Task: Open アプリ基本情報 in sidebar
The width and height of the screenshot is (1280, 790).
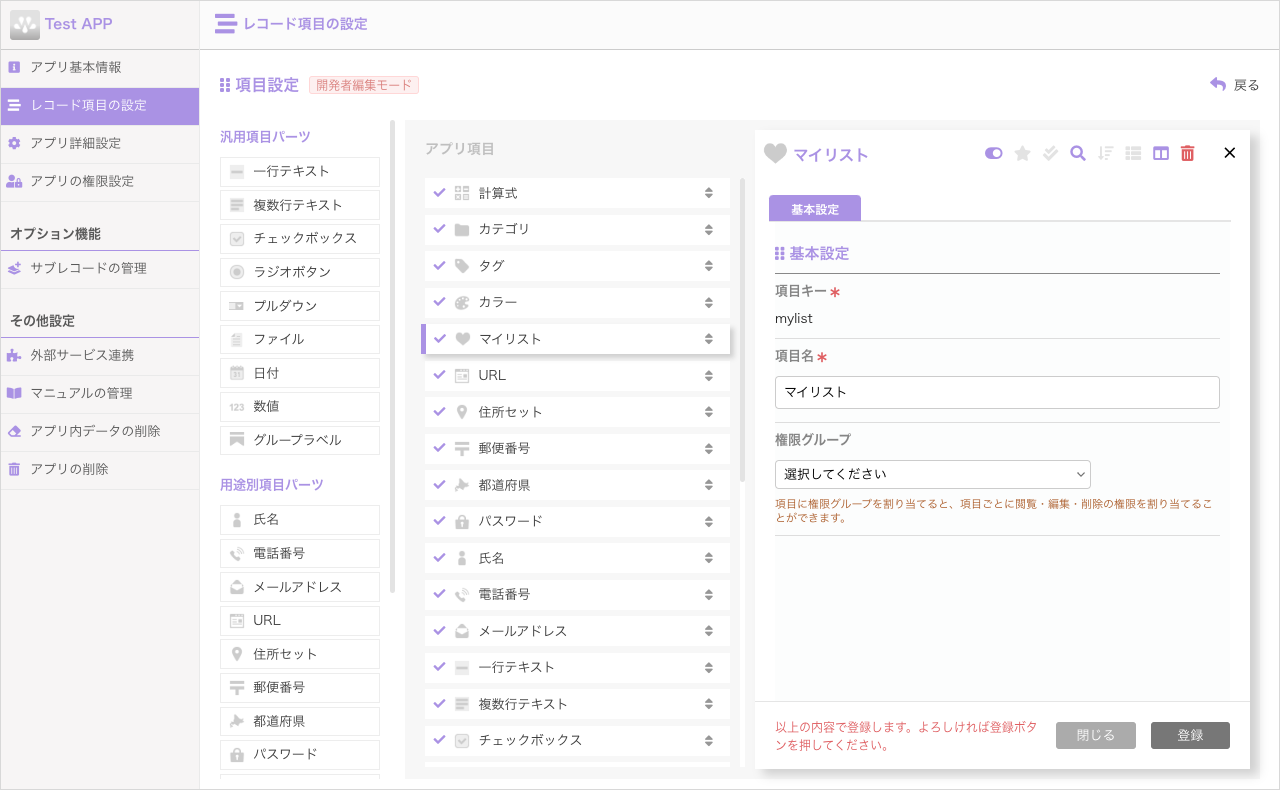Action: click(100, 67)
